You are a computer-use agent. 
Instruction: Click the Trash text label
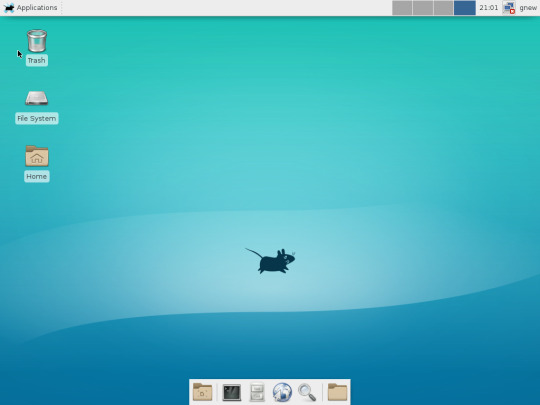pos(37,61)
